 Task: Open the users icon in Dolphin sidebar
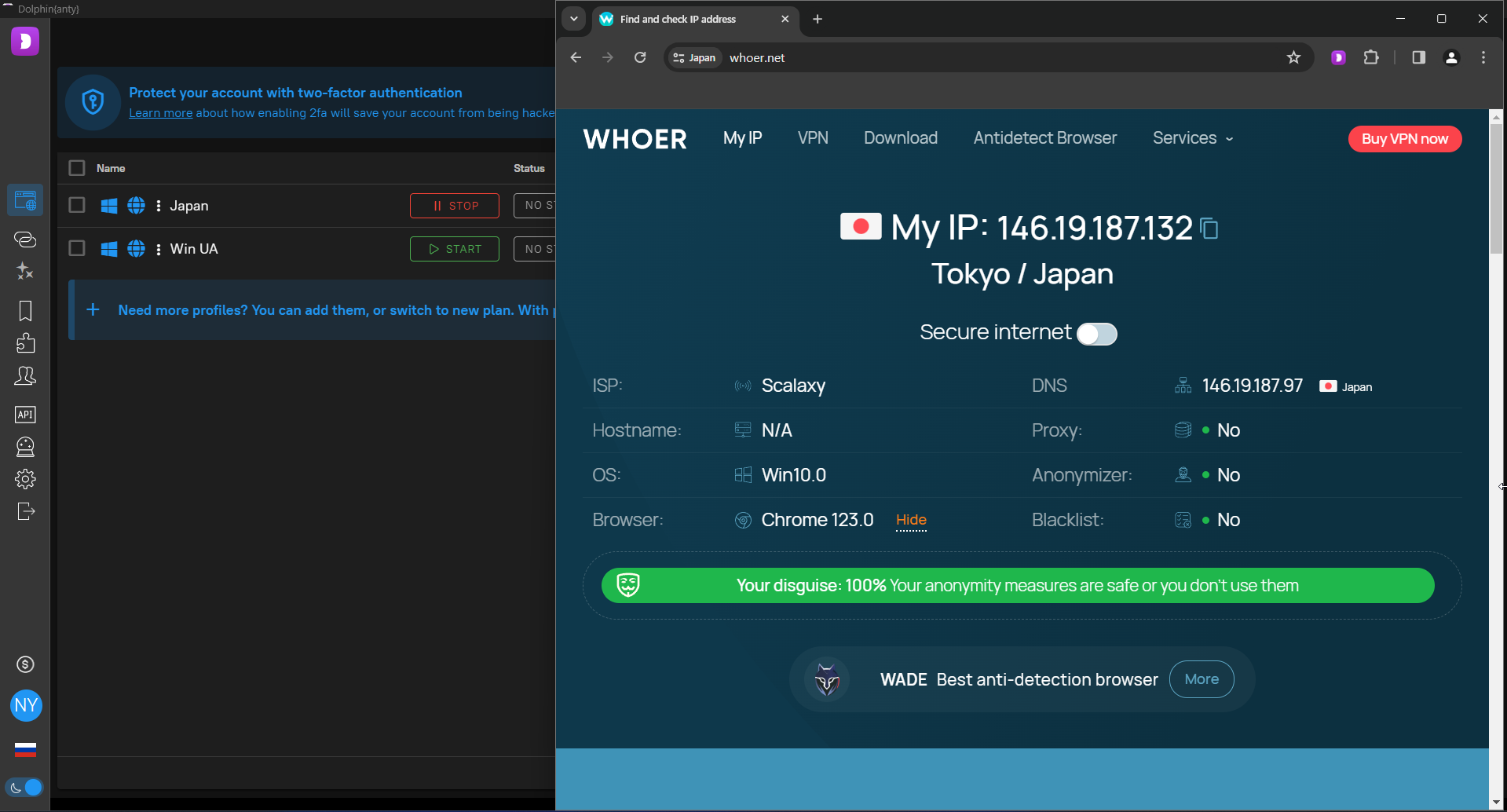coord(25,376)
